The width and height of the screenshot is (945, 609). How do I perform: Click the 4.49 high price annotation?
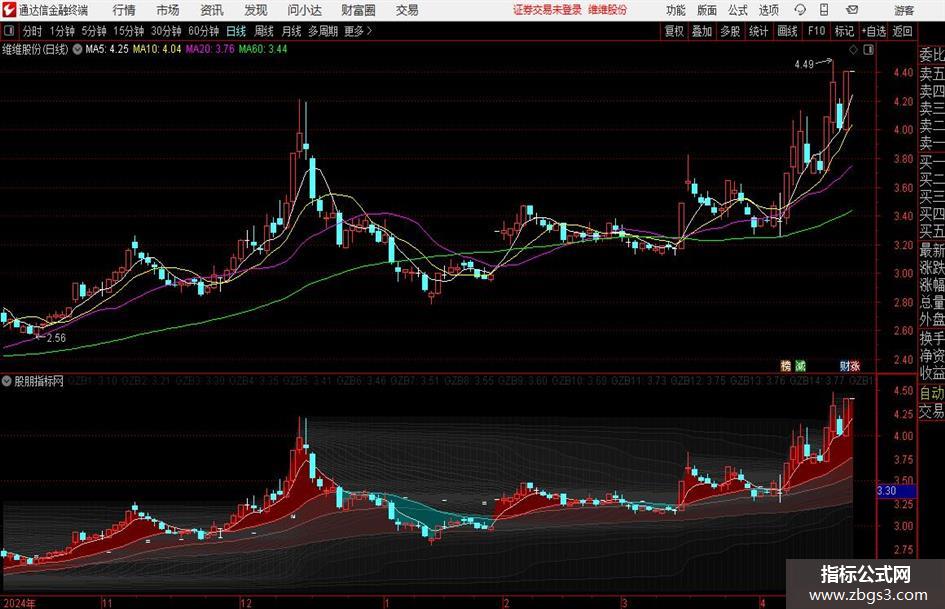click(804, 64)
